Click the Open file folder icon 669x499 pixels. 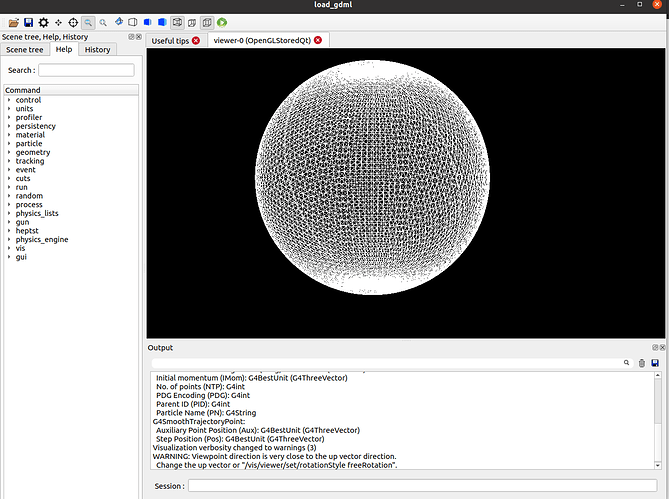tap(14, 23)
